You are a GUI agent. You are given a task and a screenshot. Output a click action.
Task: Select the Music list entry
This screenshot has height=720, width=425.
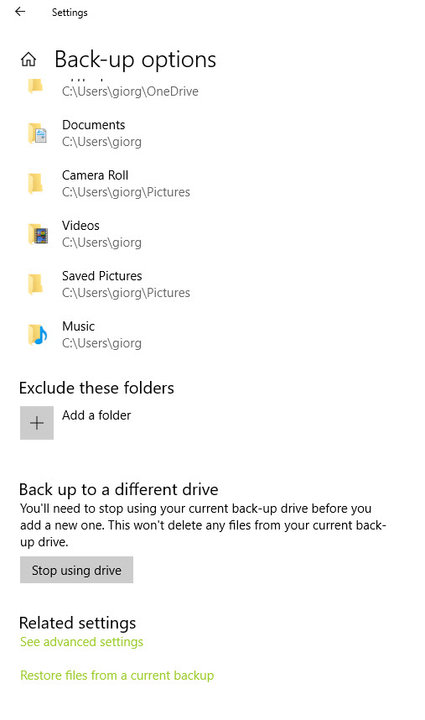tap(110, 334)
